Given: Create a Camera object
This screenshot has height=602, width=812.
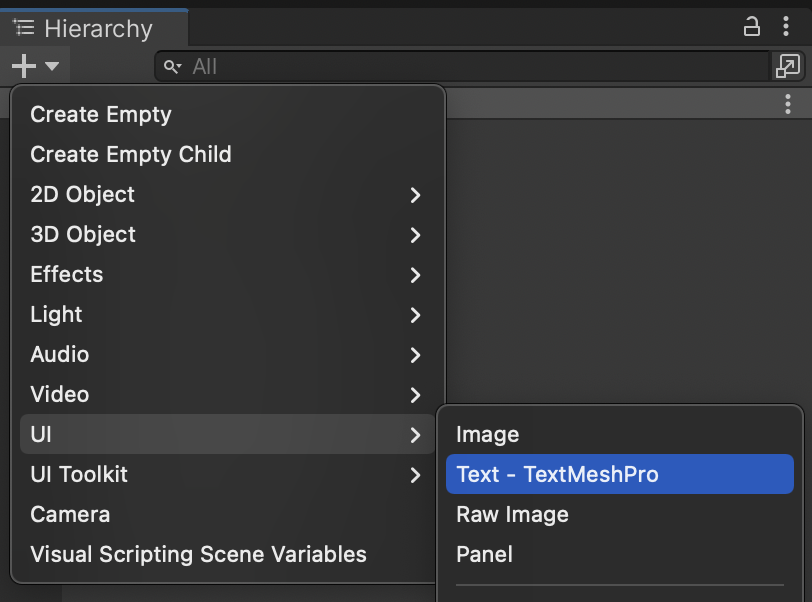Looking at the screenshot, I should 70,515.
